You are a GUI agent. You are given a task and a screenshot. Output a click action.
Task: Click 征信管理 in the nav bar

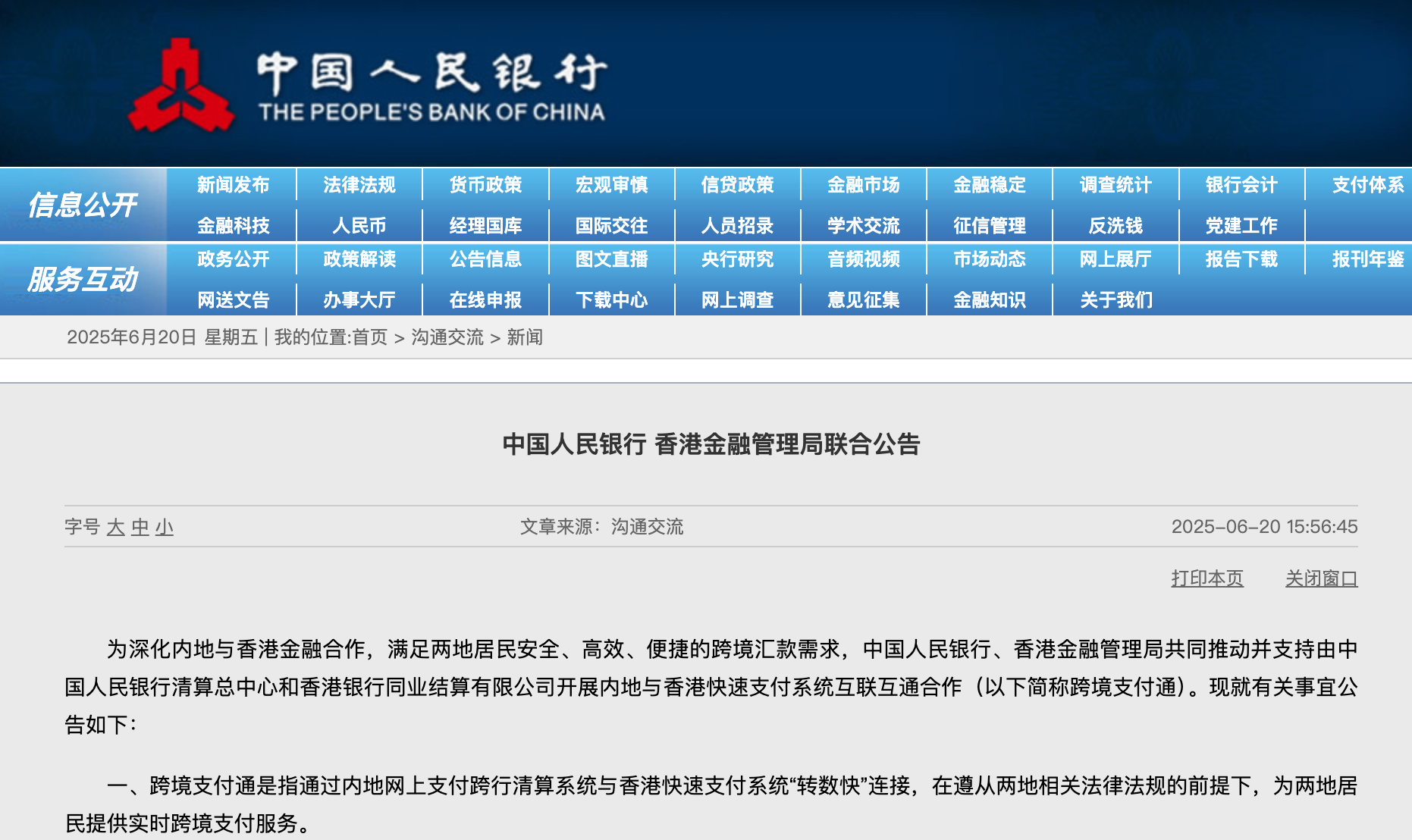click(x=989, y=226)
